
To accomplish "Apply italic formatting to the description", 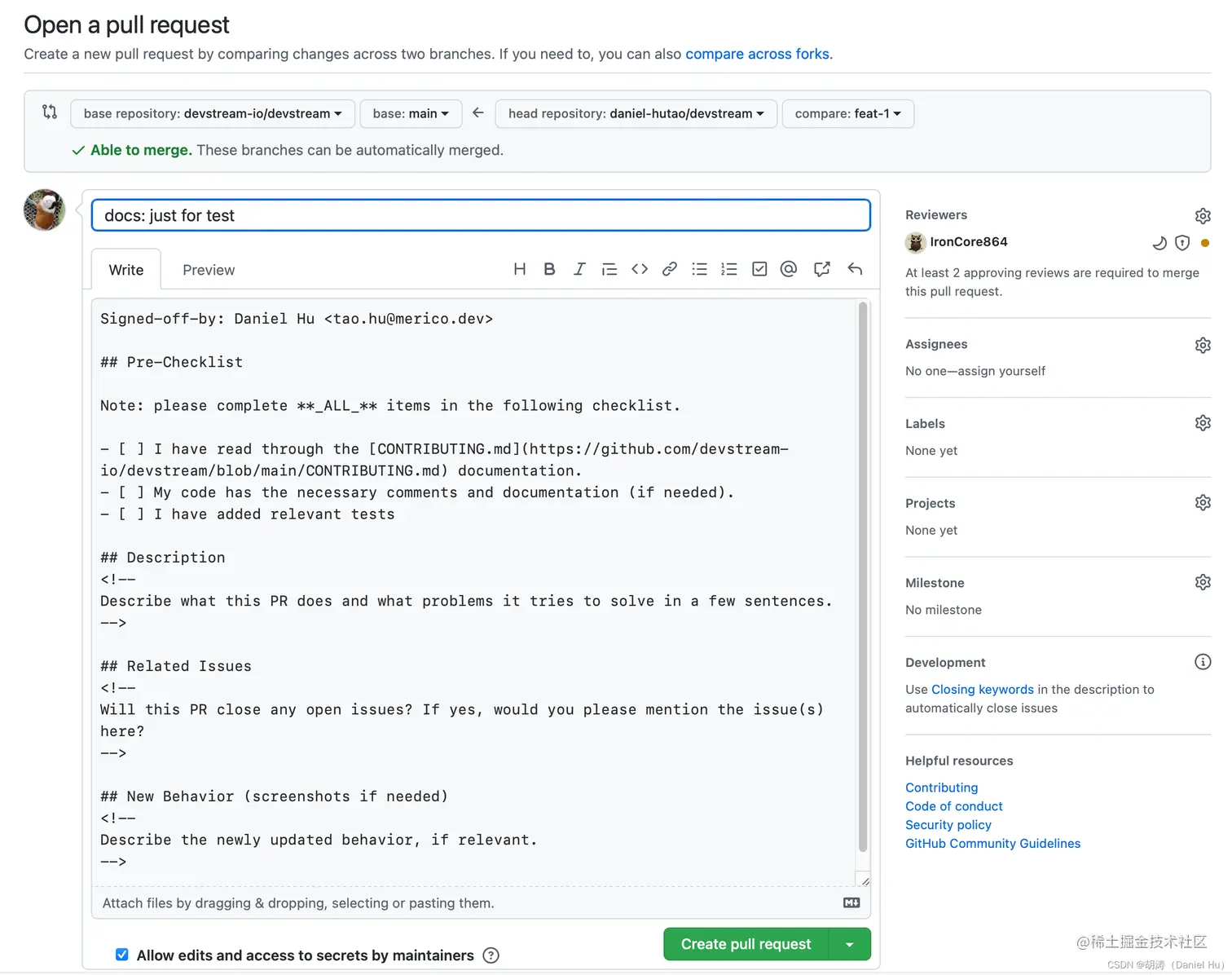I will pyautogui.click(x=579, y=268).
